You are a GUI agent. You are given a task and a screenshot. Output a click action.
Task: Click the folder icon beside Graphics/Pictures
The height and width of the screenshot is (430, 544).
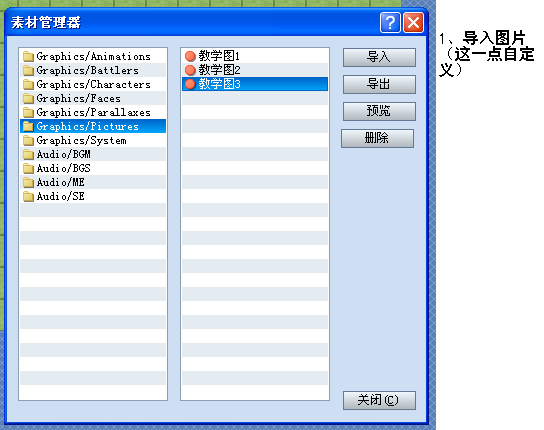[x=28, y=126]
